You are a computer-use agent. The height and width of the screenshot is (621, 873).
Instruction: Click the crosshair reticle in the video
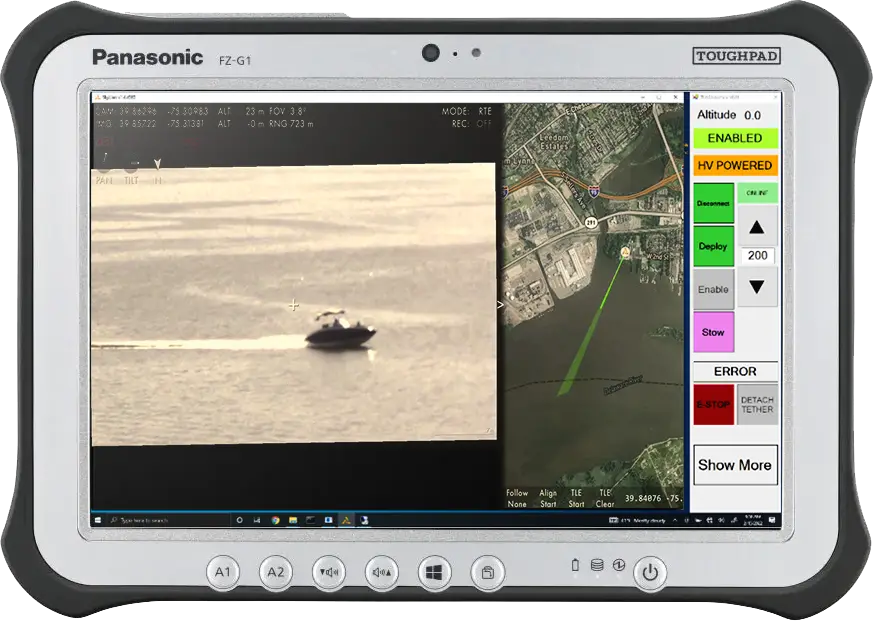(293, 305)
